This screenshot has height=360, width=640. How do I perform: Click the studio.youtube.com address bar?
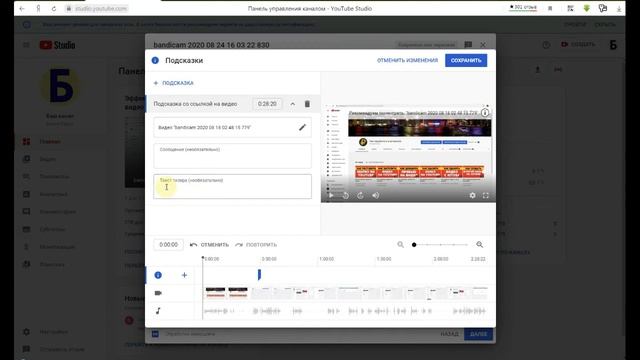100,8
